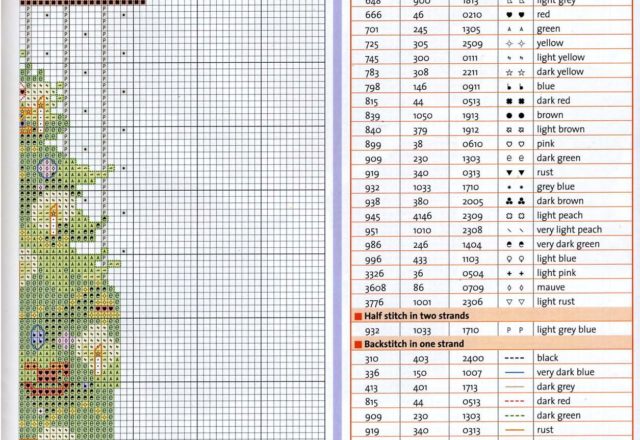Click the 'light brown' color label
This screenshot has width=640, height=440.
559,129
